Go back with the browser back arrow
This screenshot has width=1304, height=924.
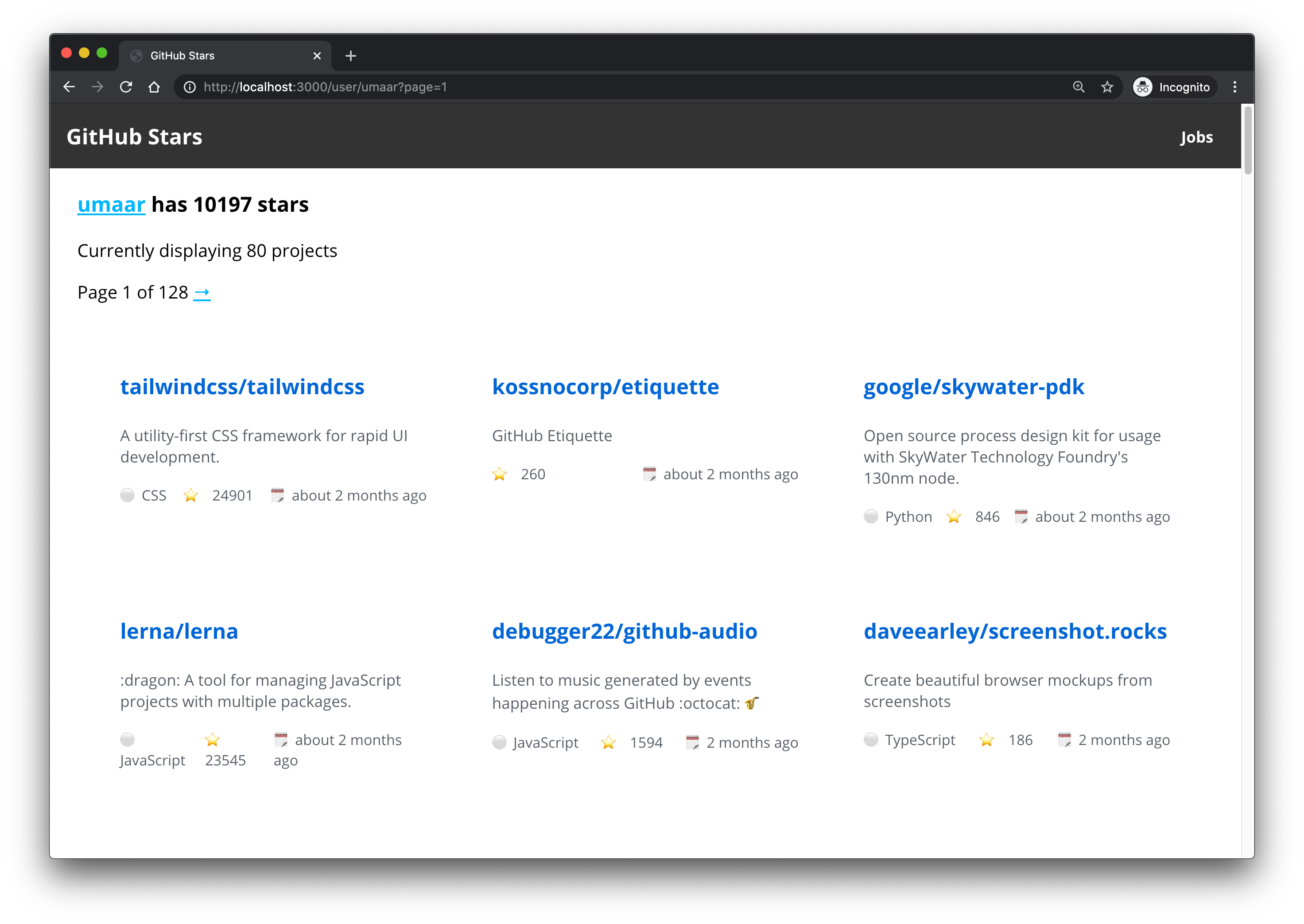click(69, 87)
